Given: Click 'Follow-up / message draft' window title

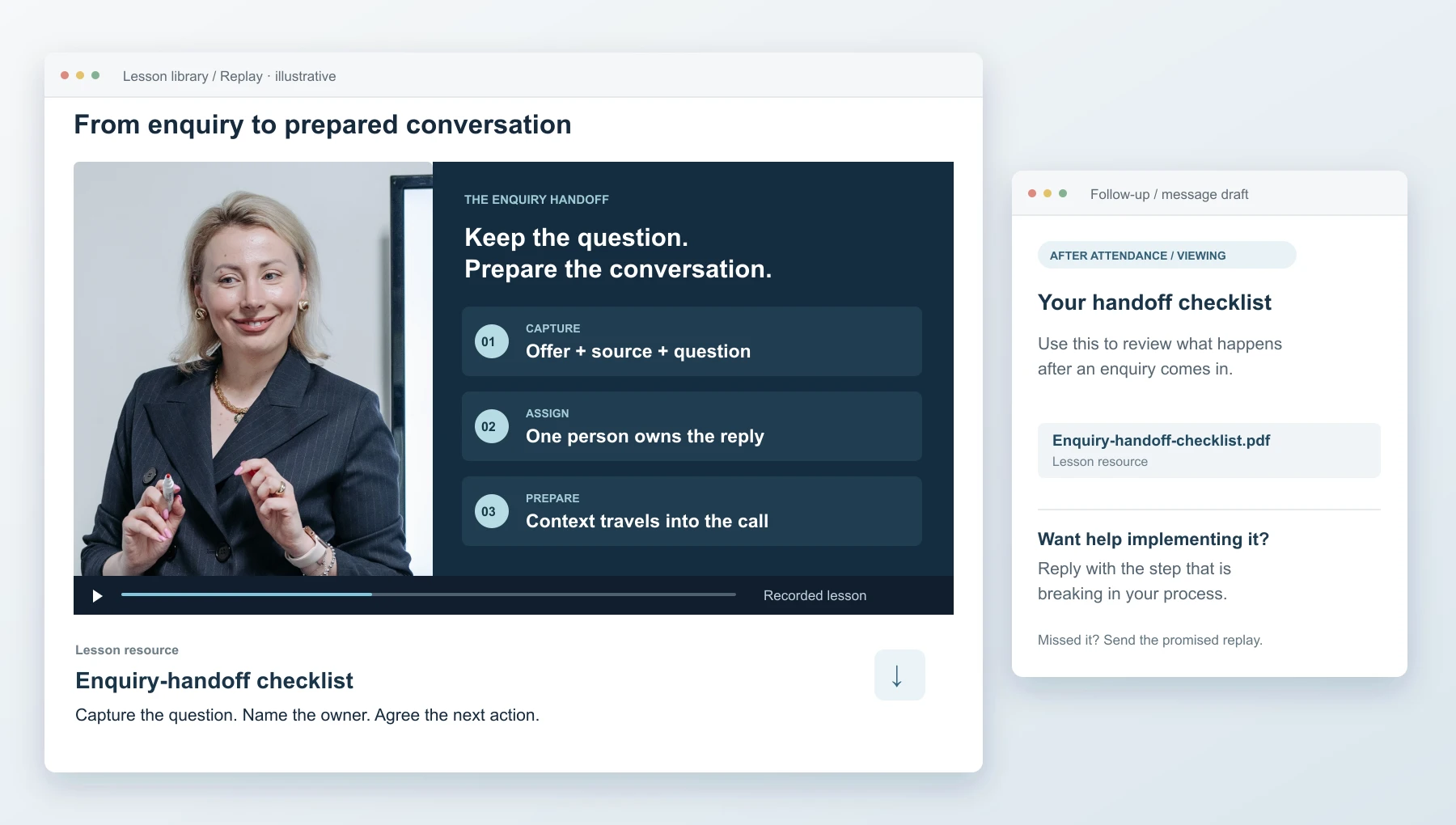Looking at the screenshot, I should (1169, 194).
